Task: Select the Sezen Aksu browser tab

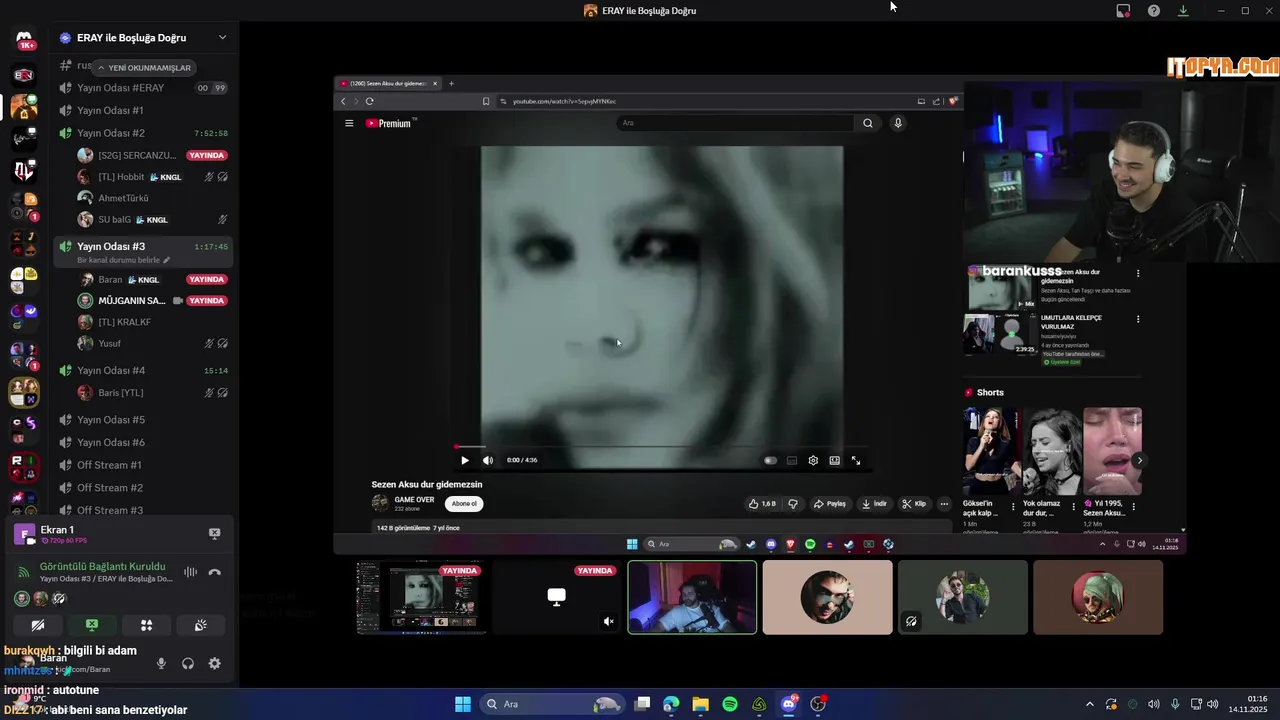Action: (388, 84)
